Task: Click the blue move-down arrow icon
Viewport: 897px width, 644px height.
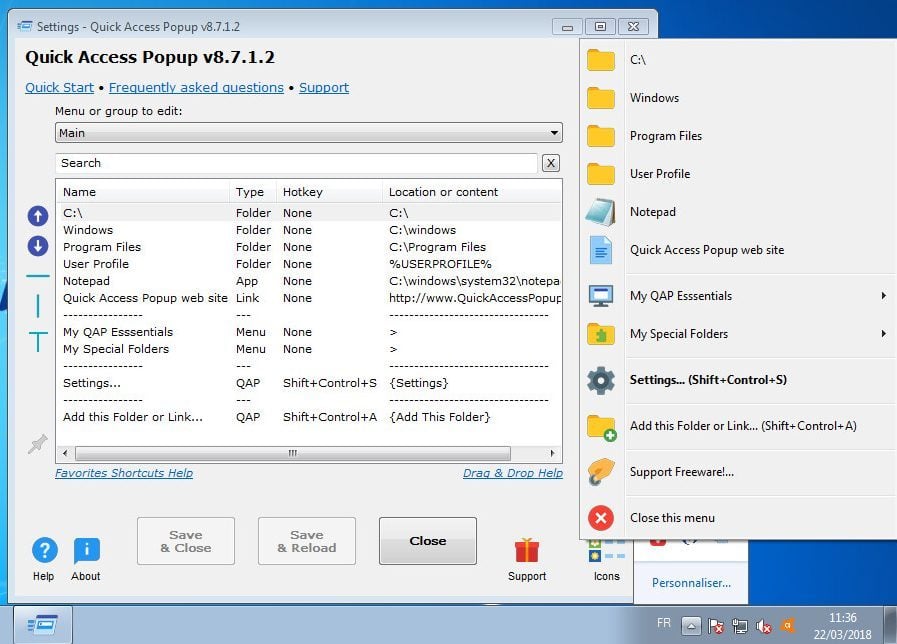Action: click(37, 246)
